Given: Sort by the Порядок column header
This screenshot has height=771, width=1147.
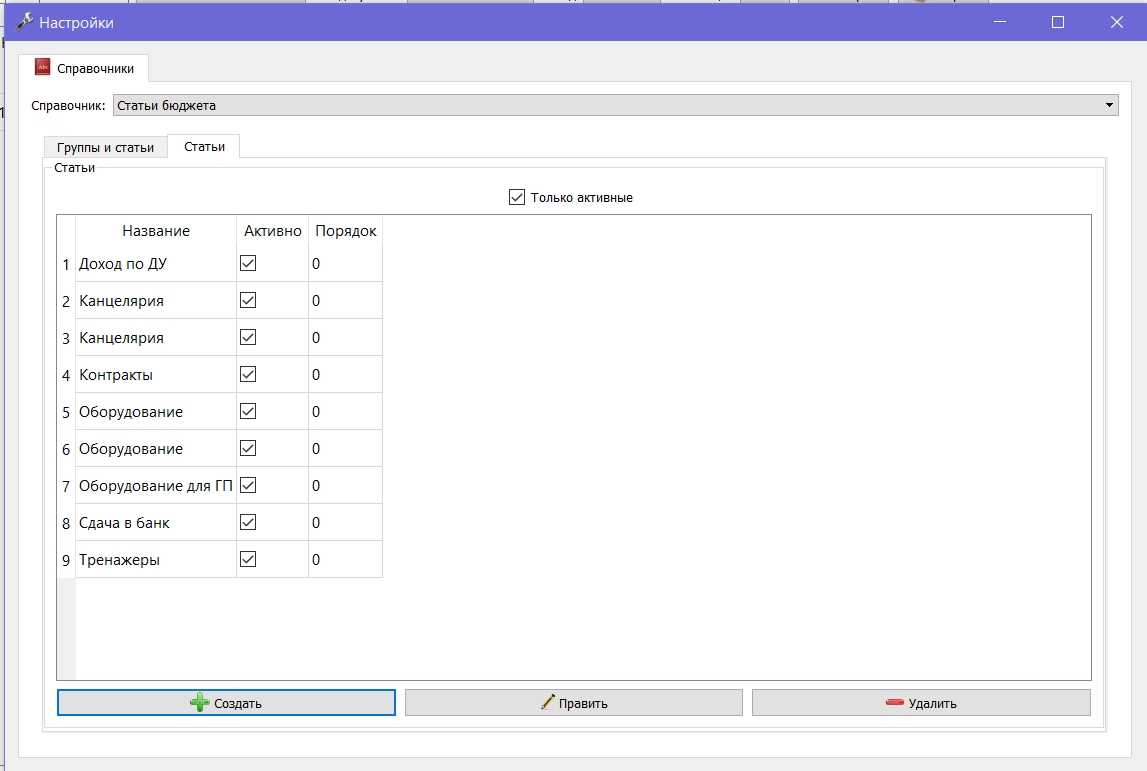Looking at the screenshot, I should coord(345,230).
